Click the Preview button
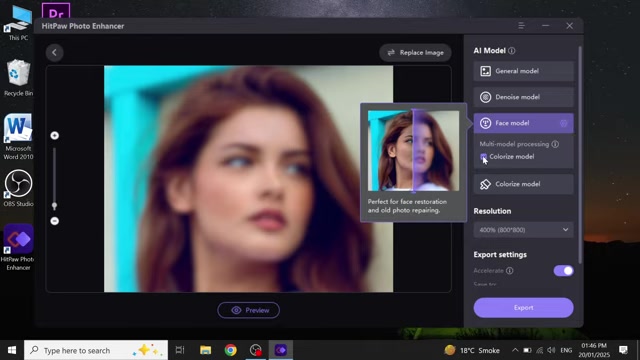Viewport: 640px width, 360px height. [249, 310]
